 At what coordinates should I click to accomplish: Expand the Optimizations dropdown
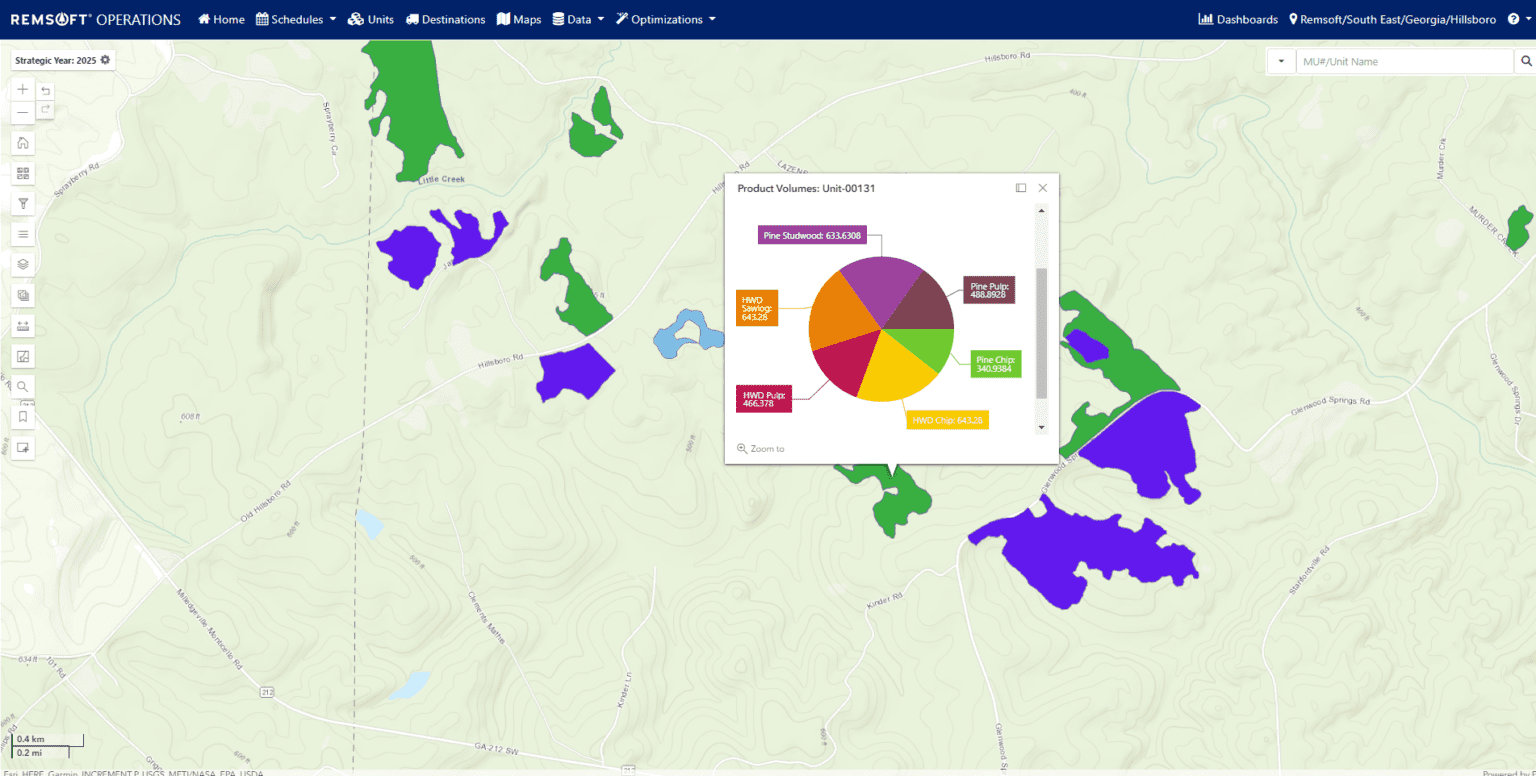click(665, 18)
